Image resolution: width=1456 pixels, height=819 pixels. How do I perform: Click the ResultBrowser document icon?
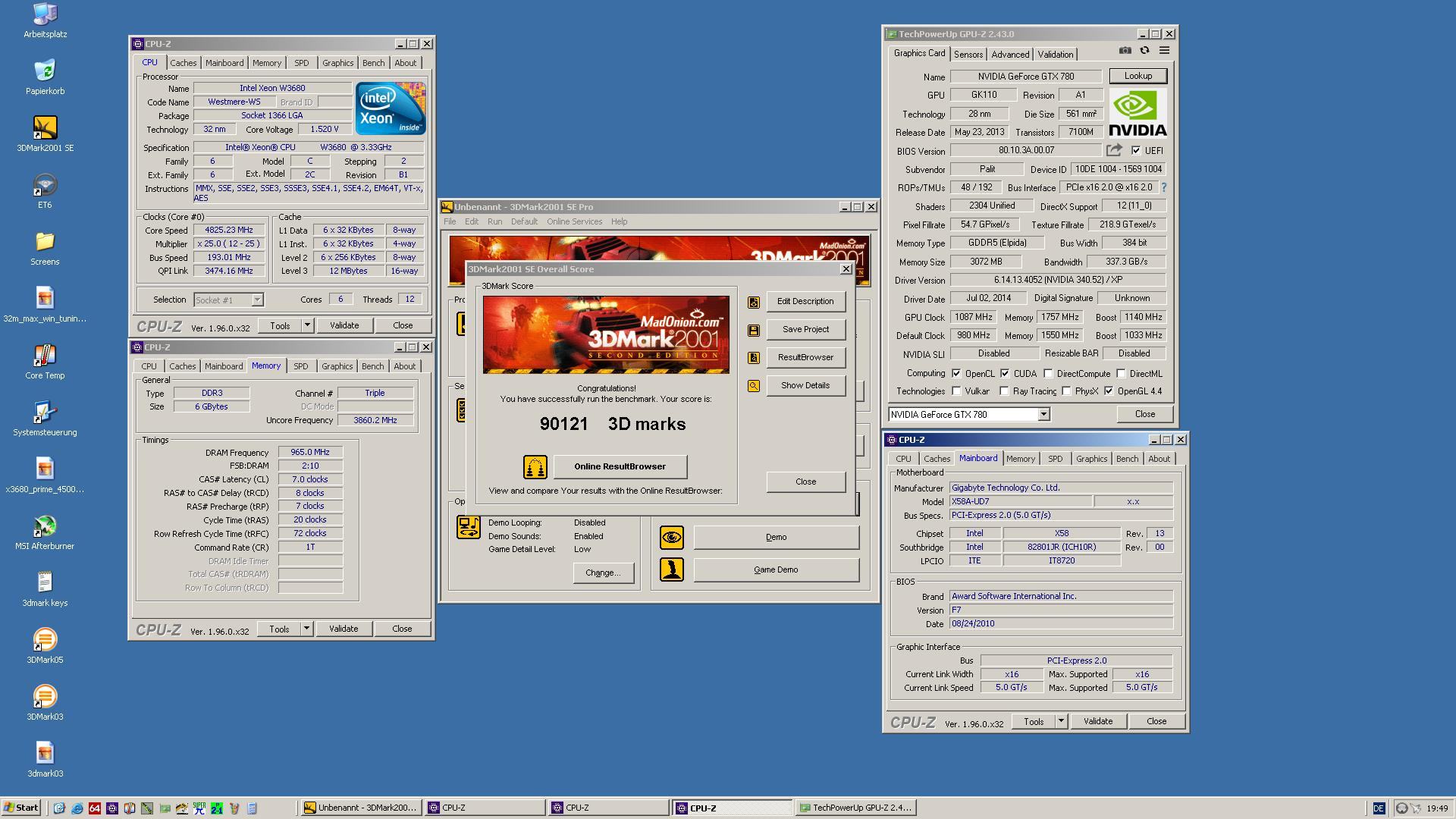pyautogui.click(x=753, y=358)
